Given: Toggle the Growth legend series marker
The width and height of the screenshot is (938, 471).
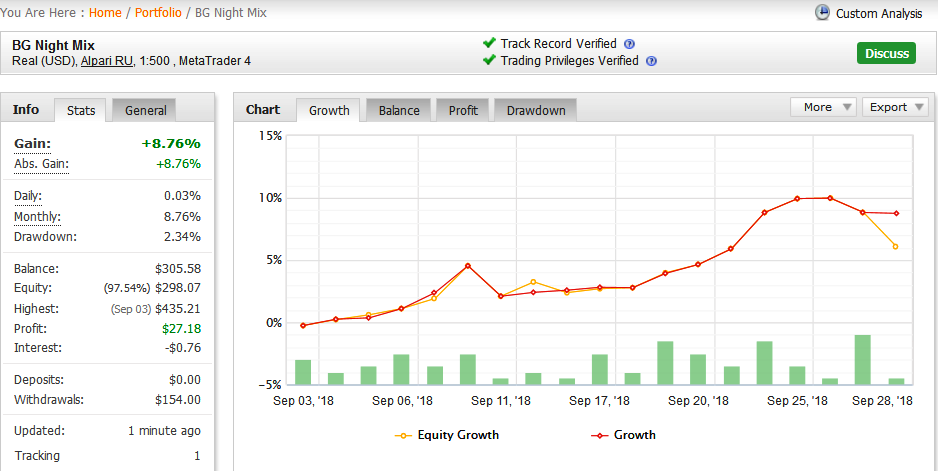Looking at the screenshot, I should tap(599, 436).
